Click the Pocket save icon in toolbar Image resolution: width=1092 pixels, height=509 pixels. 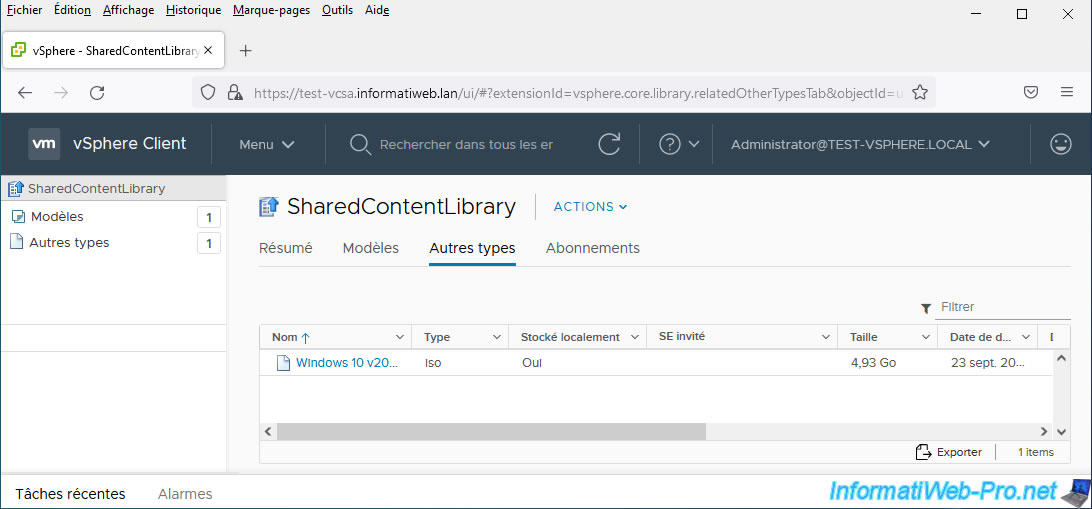[1030, 92]
